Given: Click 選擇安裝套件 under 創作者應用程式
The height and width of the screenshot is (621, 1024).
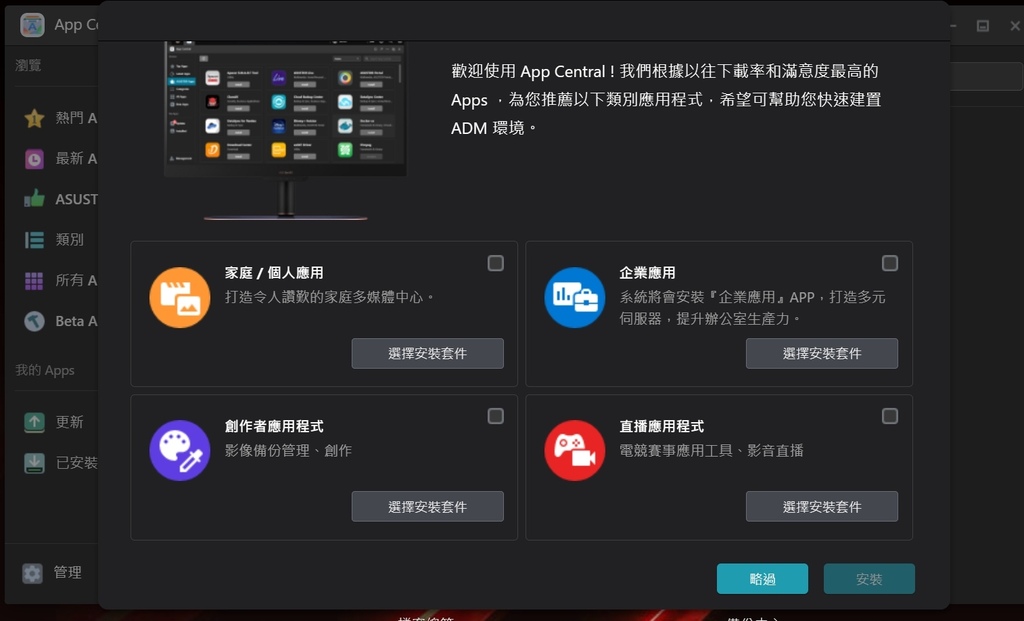Looking at the screenshot, I should click(x=428, y=506).
